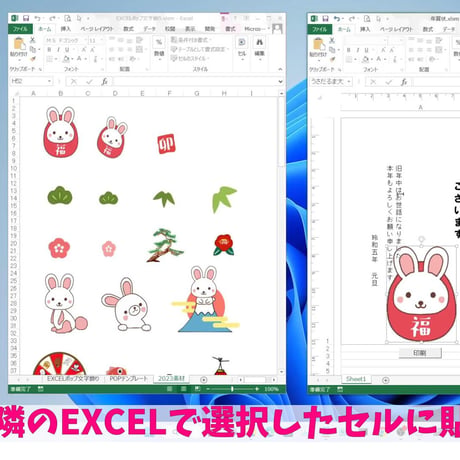Click borders icon in left window
The height and width of the screenshot is (460, 460).
(x=50, y=59)
